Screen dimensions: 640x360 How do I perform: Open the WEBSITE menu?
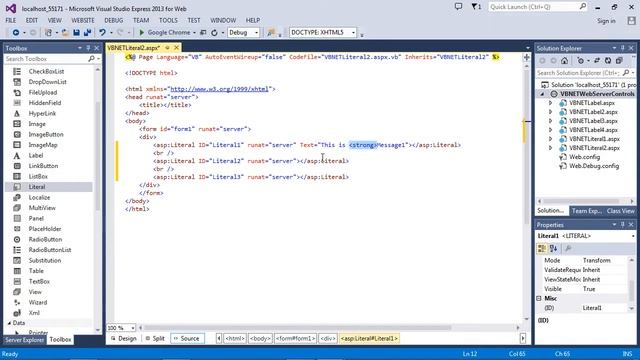pyautogui.click(x=83, y=20)
